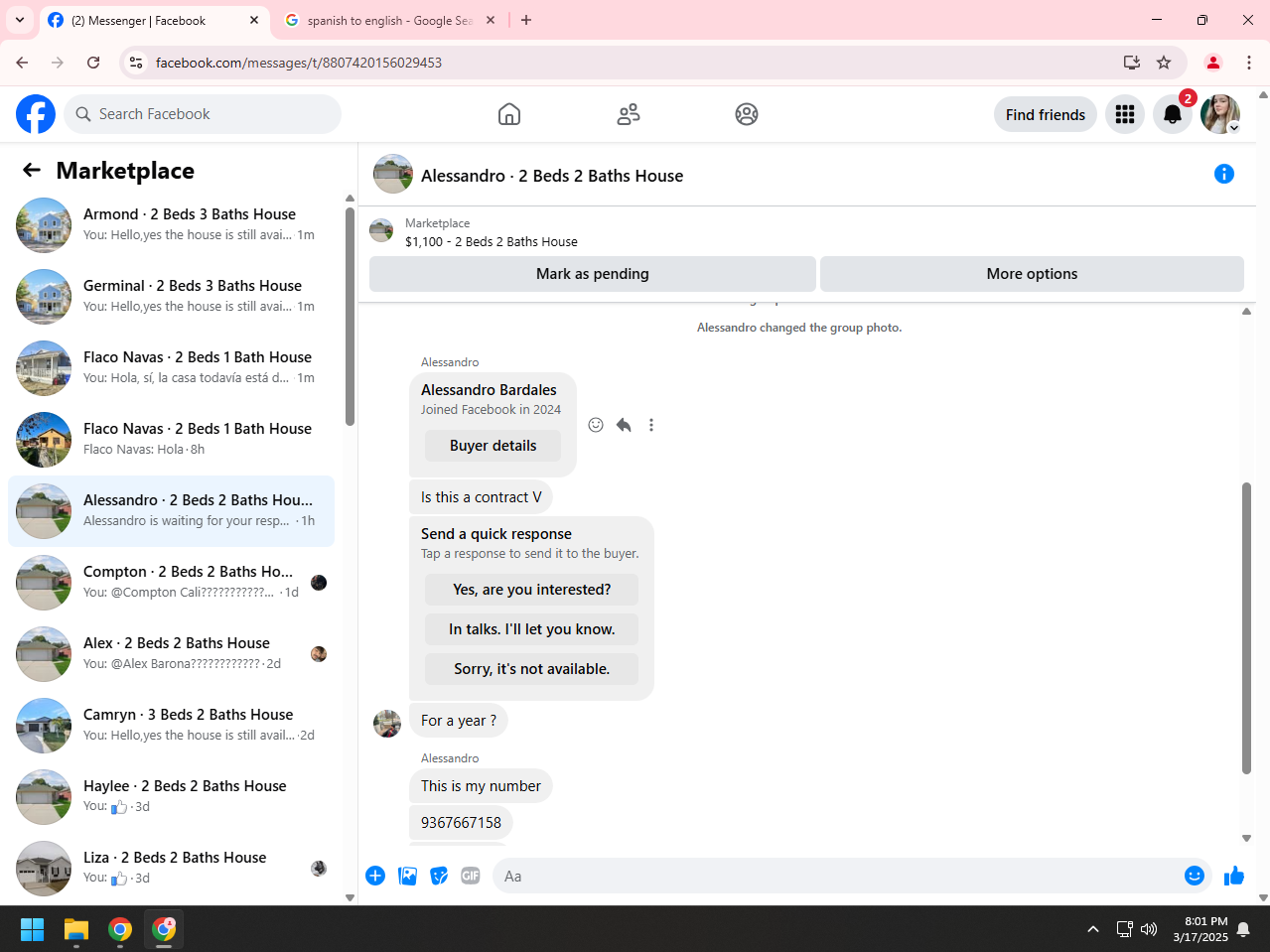This screenshot has height=952, width=1270.
Task: Click the address bar URL
Action: click(x=299, y=63)
